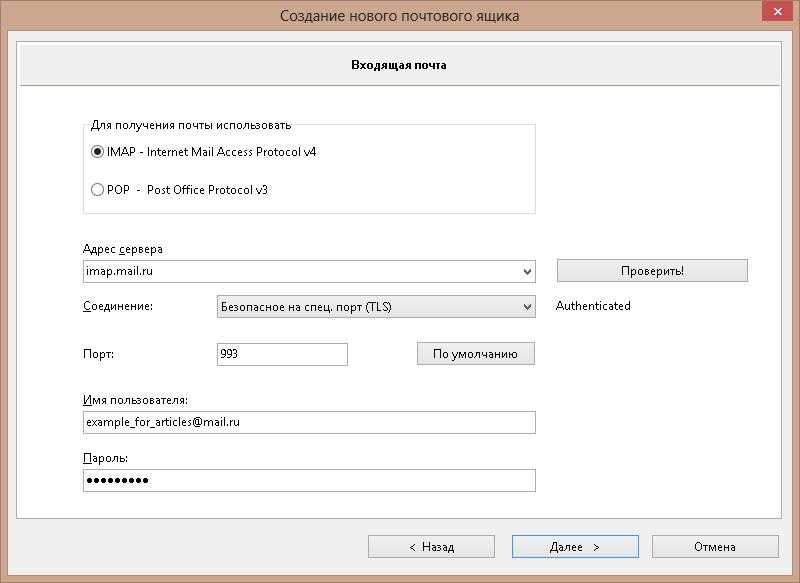Click the Имя пользователя: label
Screen dimensions: 800x583
pyautogui.click(x=135, y=400)
